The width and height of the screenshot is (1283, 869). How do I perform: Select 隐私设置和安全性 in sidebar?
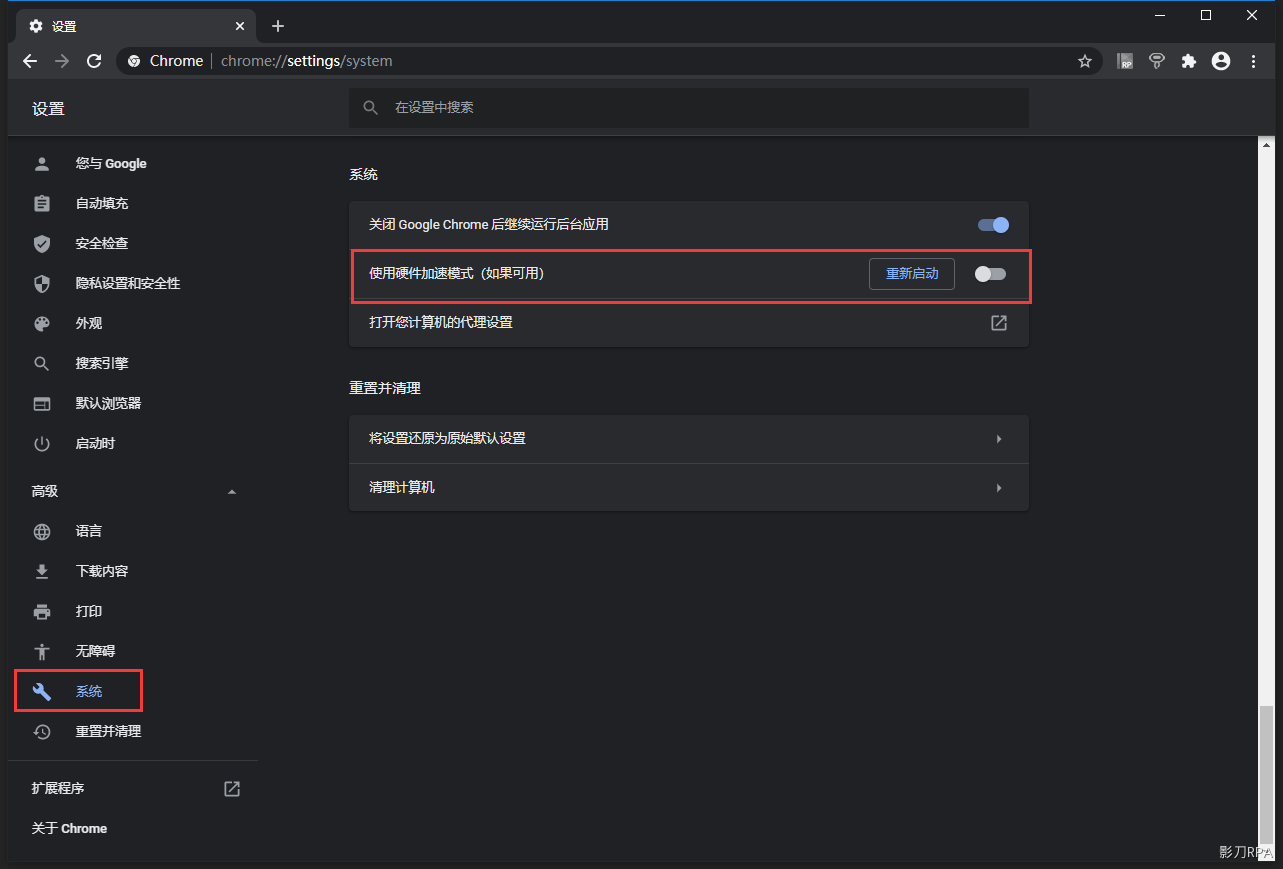click(x=127, y=284)
